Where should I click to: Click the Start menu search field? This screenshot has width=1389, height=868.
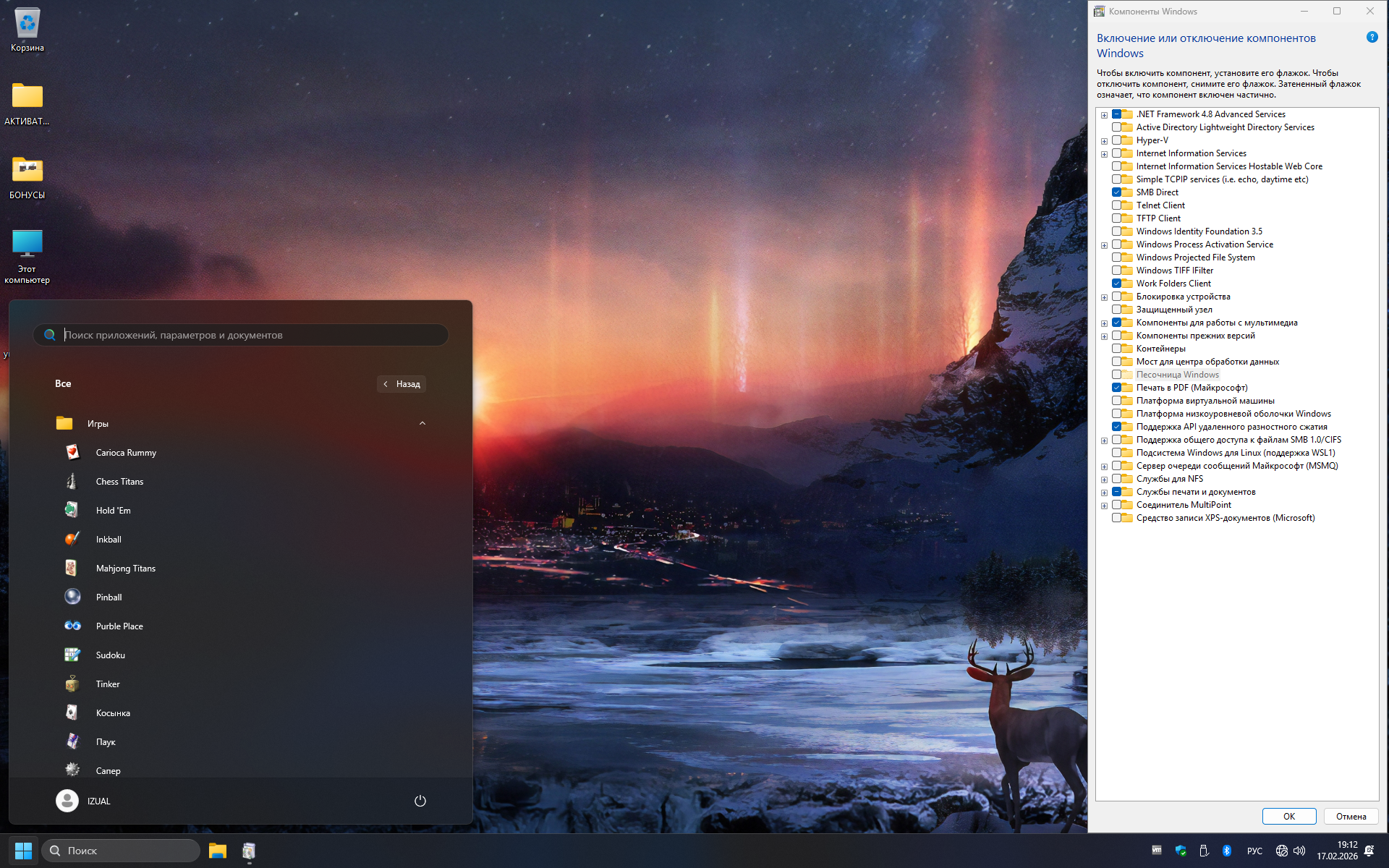pos(246,335)
